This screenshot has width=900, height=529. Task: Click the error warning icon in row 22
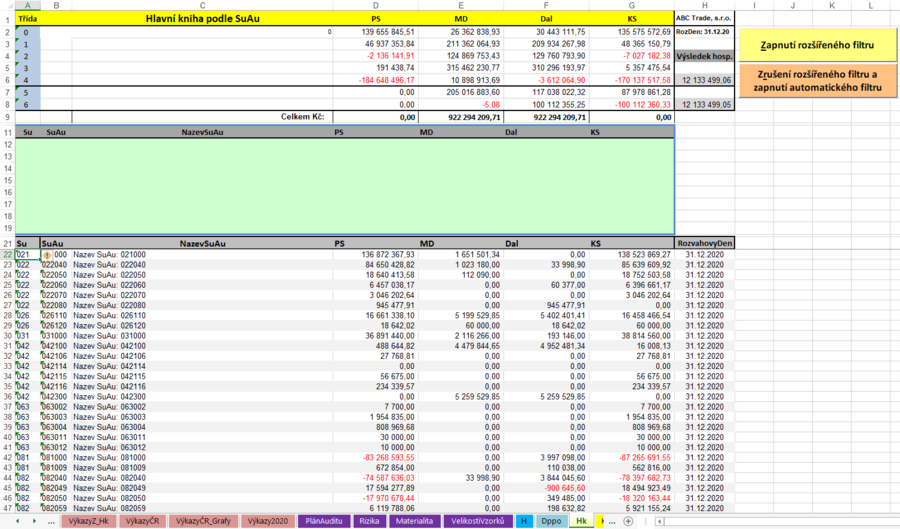point(47,255)
